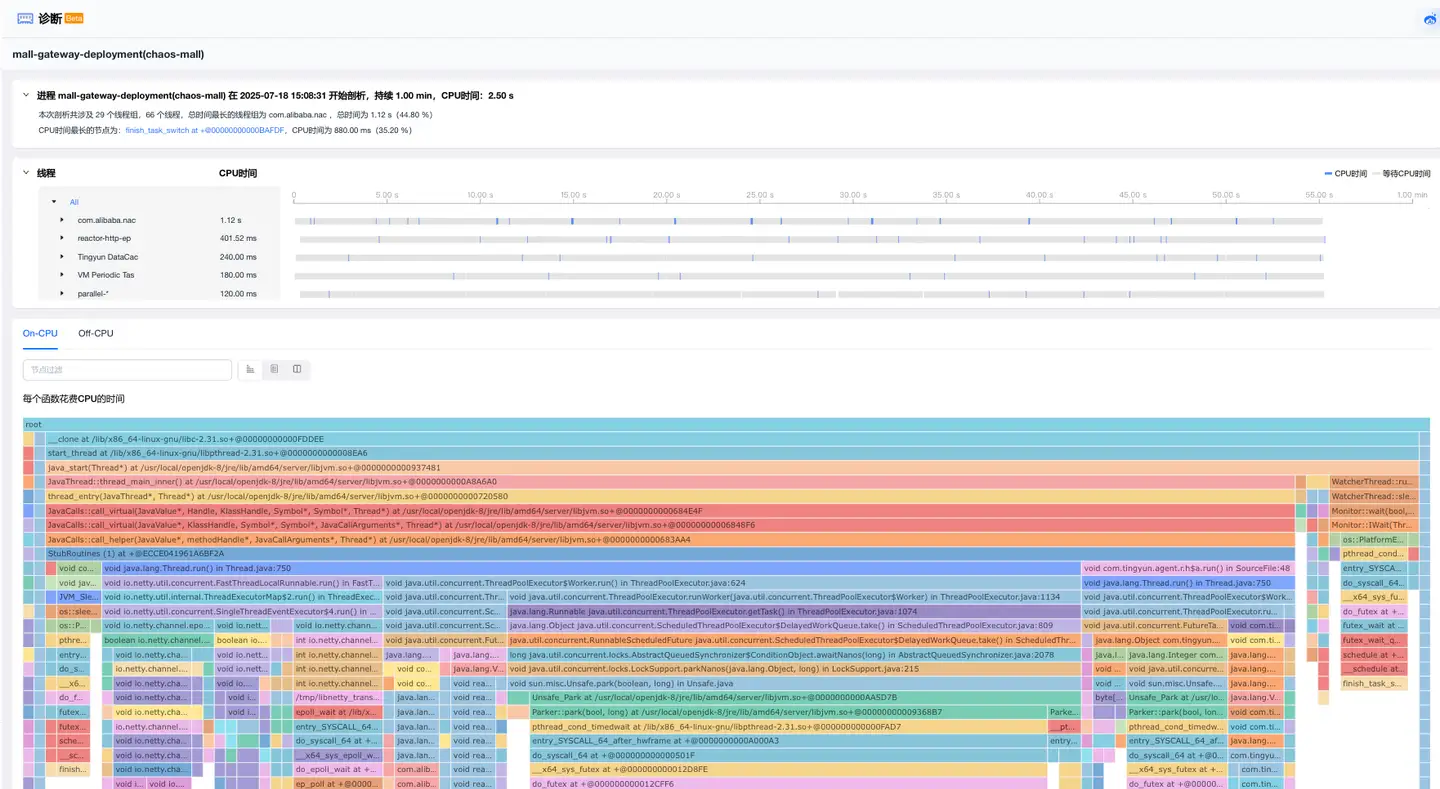Toggle 等待CPU时间 legend series
Viewport: 1440px width, 789px height.
tap(1401, 173)
